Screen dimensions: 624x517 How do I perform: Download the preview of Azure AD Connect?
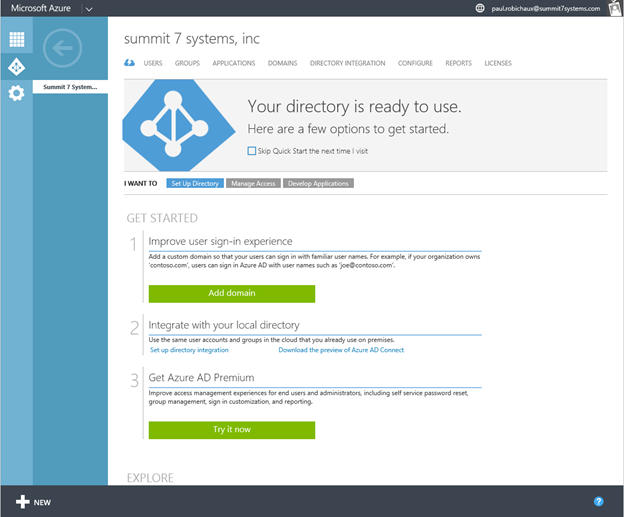coord(341,350)
